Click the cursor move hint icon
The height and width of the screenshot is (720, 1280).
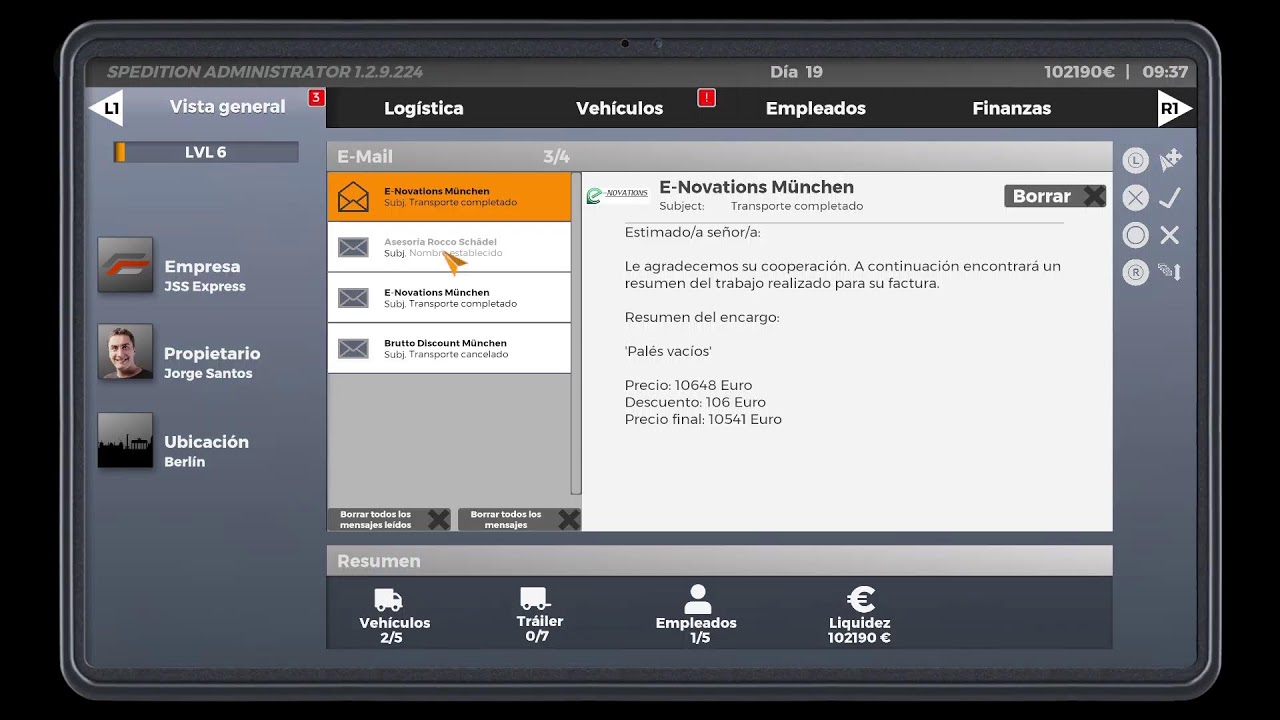[1171, 160]
